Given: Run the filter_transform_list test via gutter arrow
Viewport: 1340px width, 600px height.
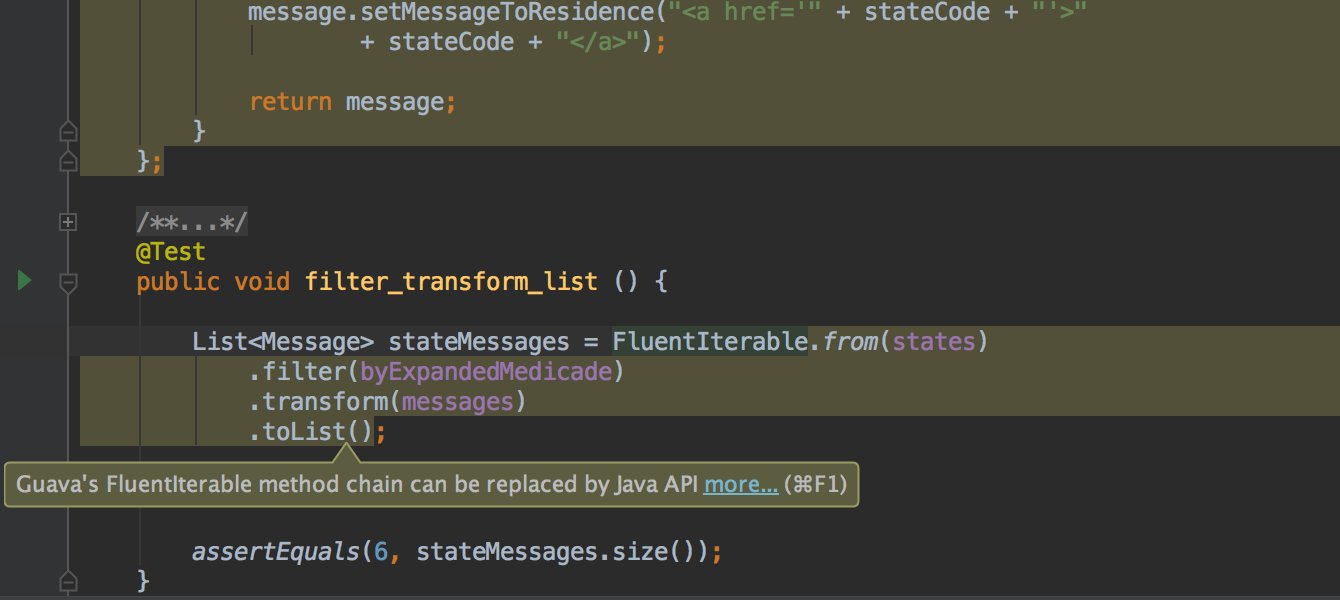Looking at the screenshot, I should click(25, 281).
